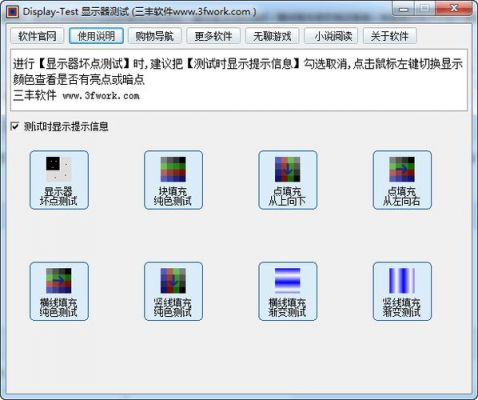Screen dimensions: 478x400
Task: Launch the 块填充纯色测试 block fill test
Action: 173,180
